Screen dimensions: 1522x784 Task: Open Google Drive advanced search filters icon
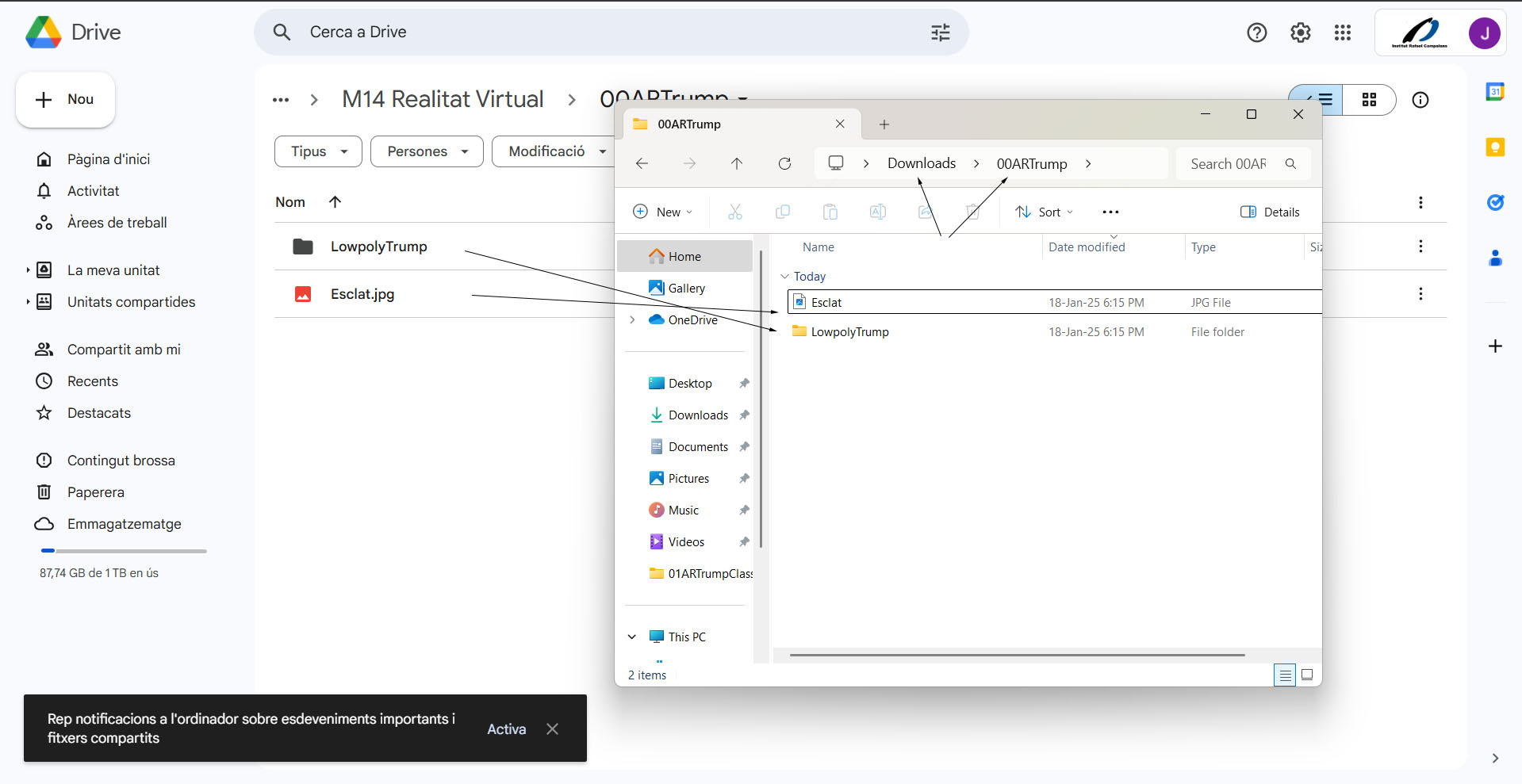coord(940,33)
